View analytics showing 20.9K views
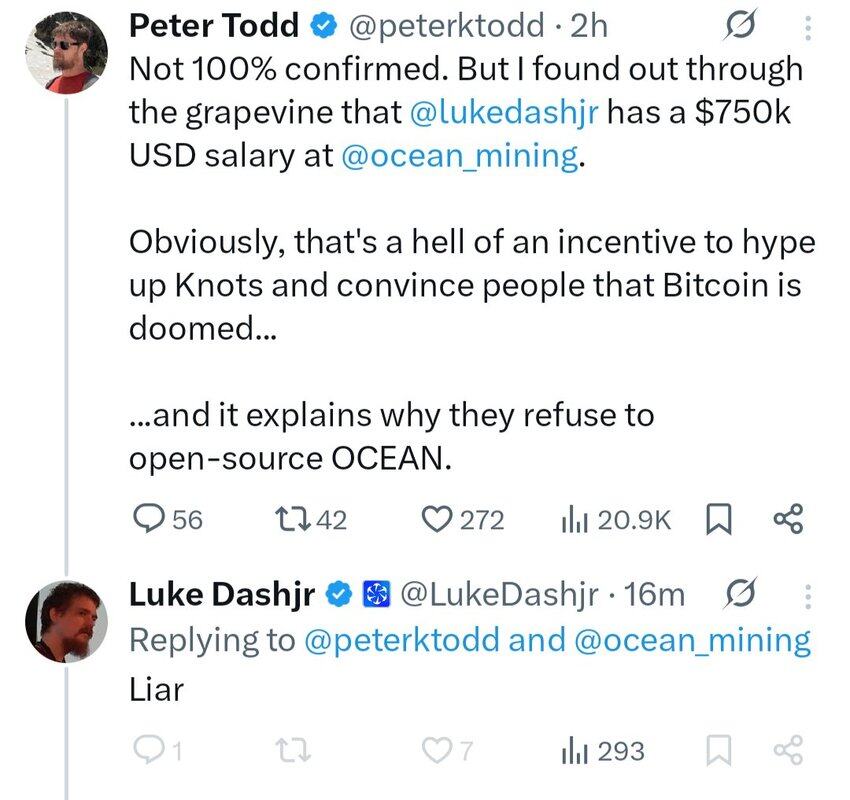The width and height of the screenshot is (850, 800). [x=616, y=519]
